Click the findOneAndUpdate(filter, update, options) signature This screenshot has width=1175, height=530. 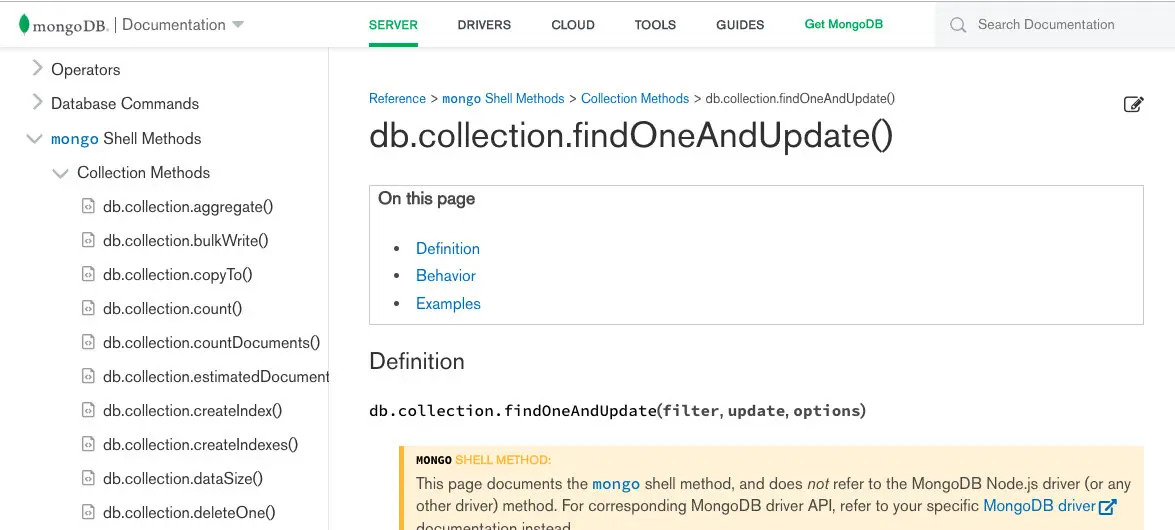(x=617, y=411)
